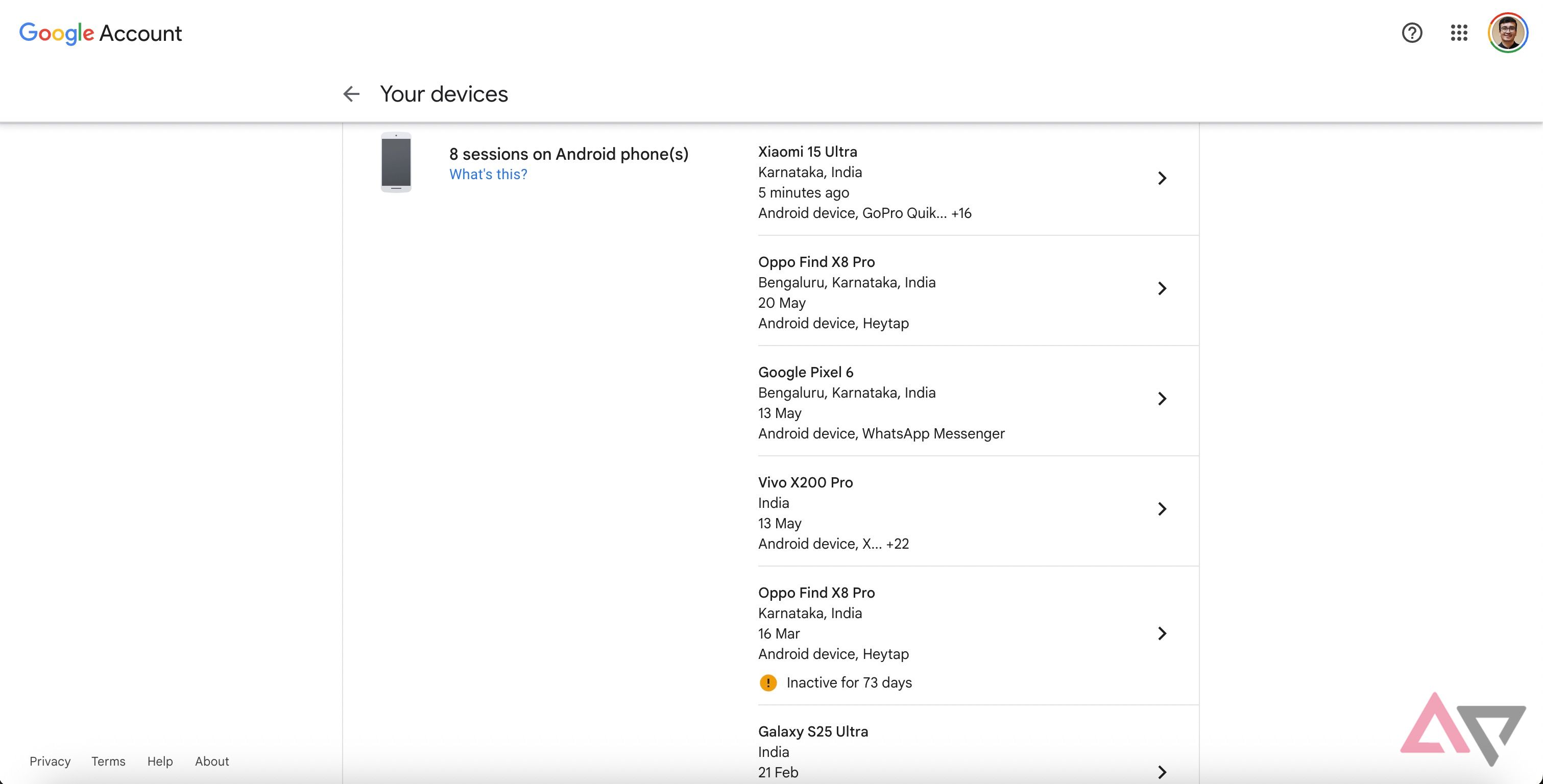Image resolution: width=1543 pixels, height=784 pixels.
Task: Click the Android phone illustration icon
Action: pyautogui.click(x=397, y=163)
